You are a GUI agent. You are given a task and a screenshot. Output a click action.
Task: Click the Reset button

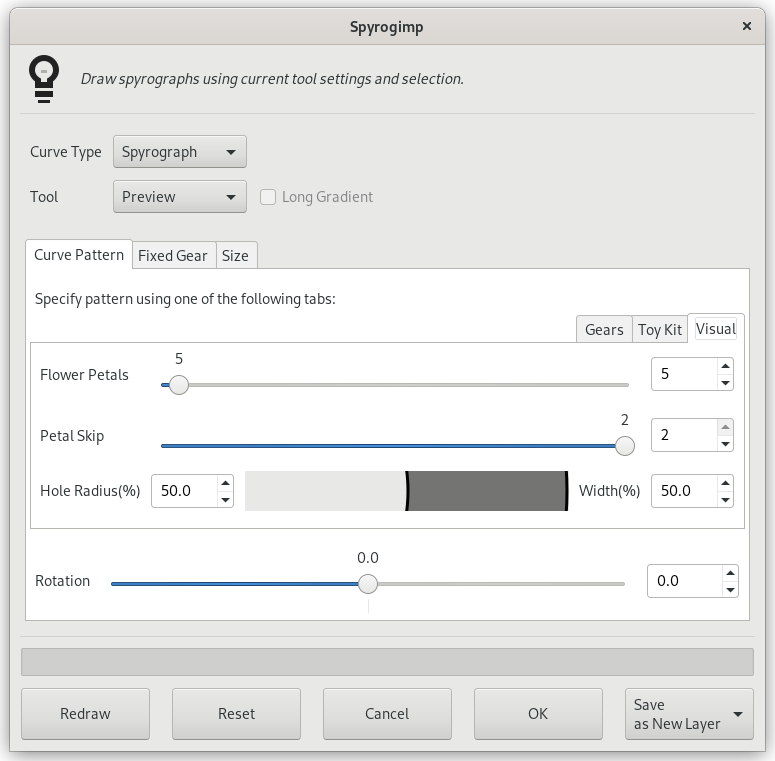point(236,714)
